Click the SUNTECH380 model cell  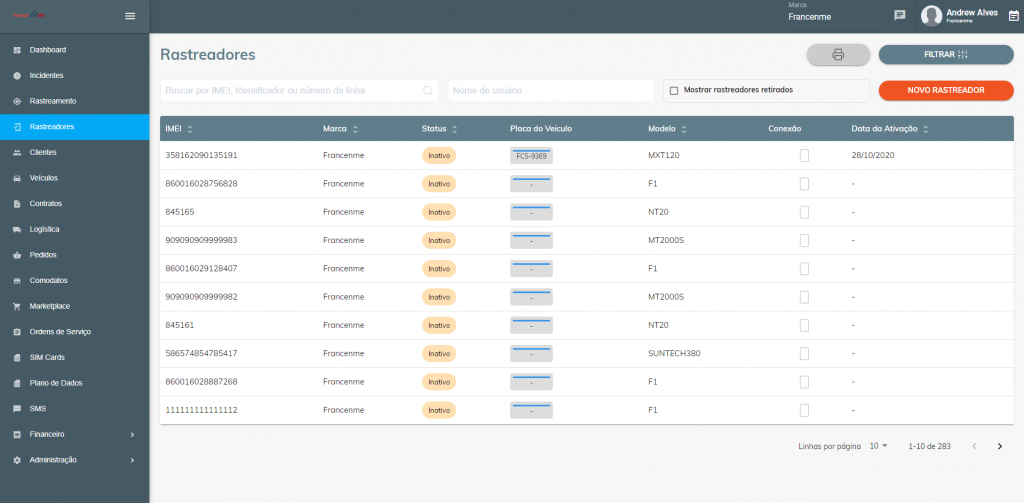point(675,353)
